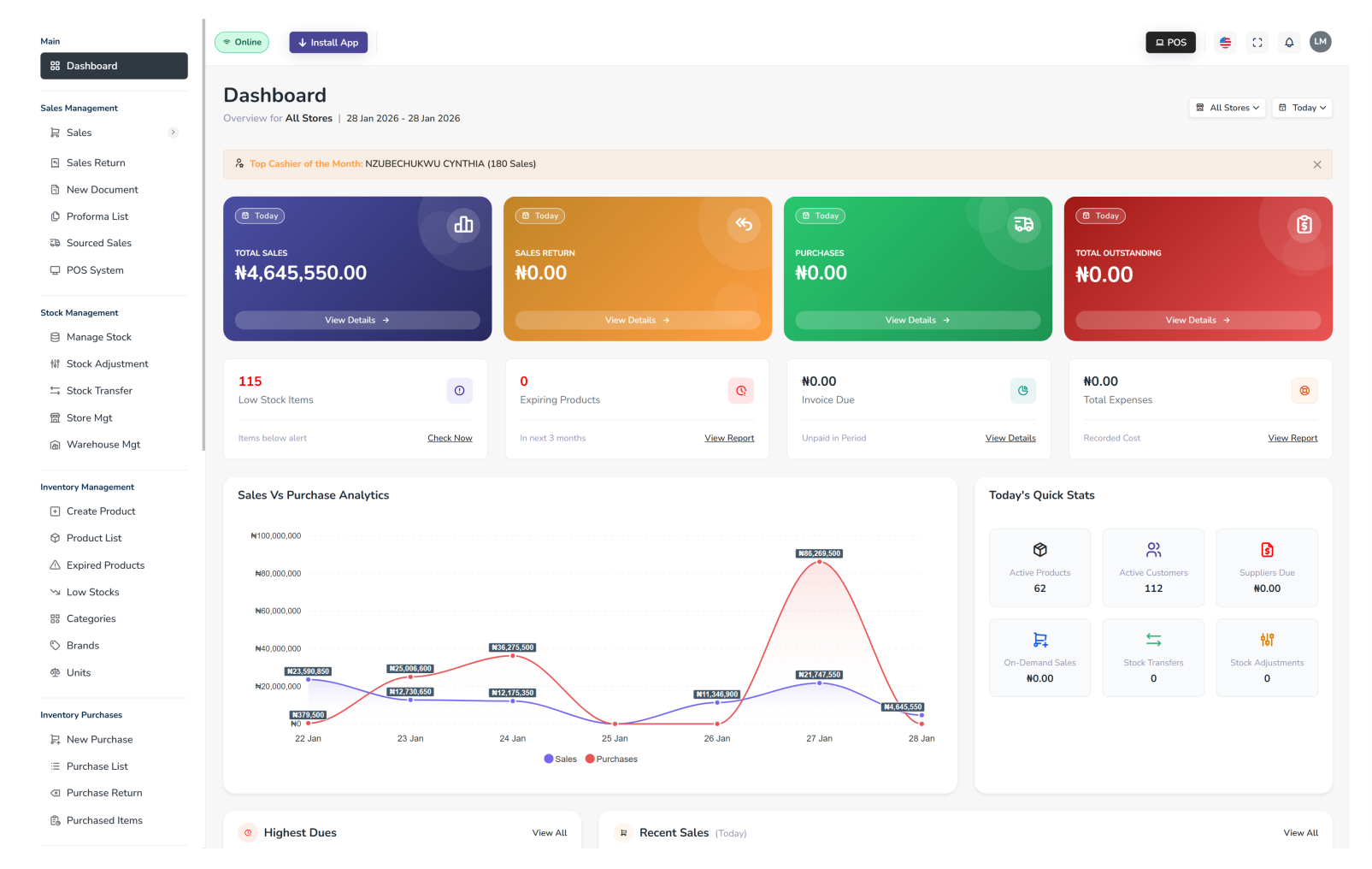Dismiss the Top Cashier banner

pos(1316,164)
